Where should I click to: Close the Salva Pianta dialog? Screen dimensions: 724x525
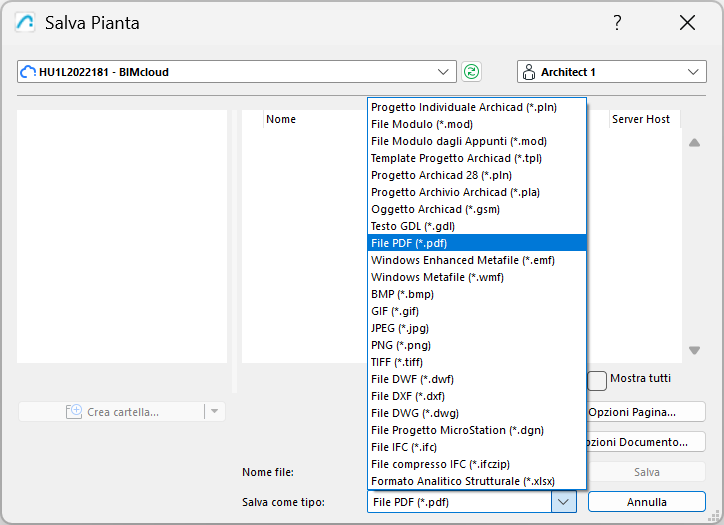tap(687, 22)
